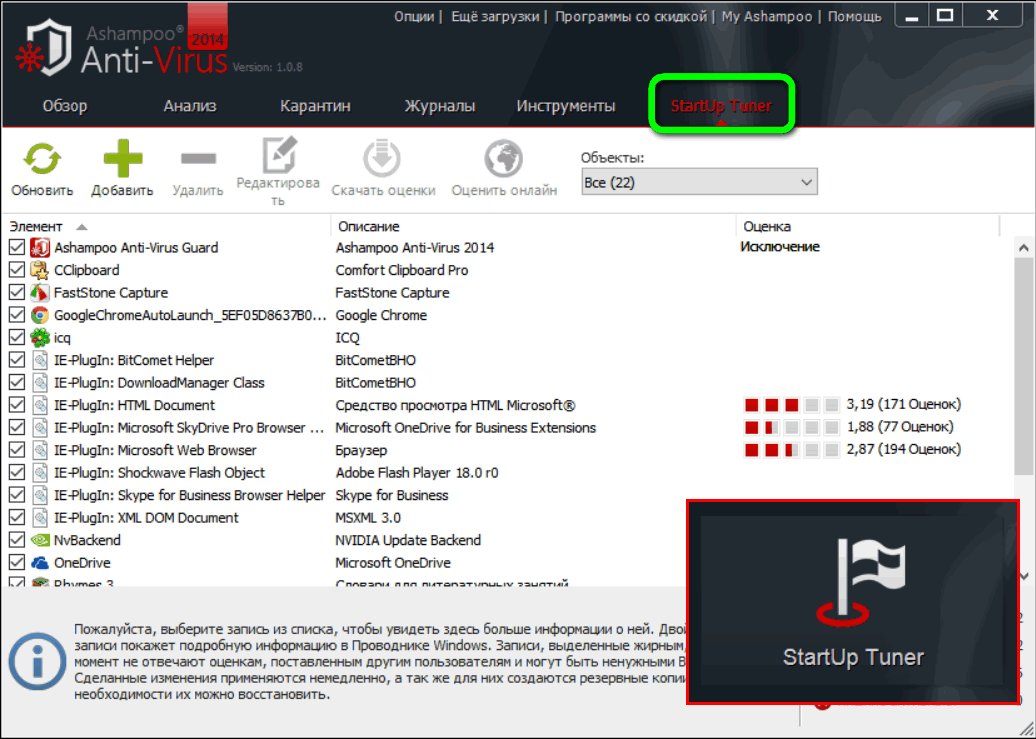Screen dimensions: 1036x739
Task: Click the Ashampoo Anti-Virus logo
Action: point(45,48)
